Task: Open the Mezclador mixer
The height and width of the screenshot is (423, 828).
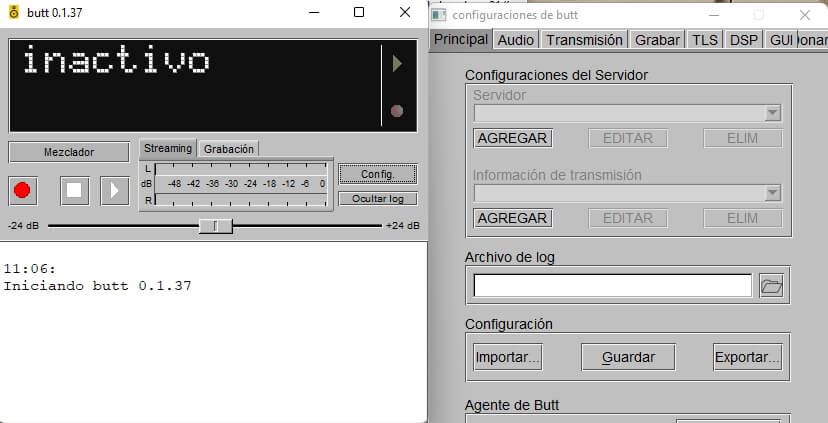Action: pyautogui.click(x=69, y=152)
